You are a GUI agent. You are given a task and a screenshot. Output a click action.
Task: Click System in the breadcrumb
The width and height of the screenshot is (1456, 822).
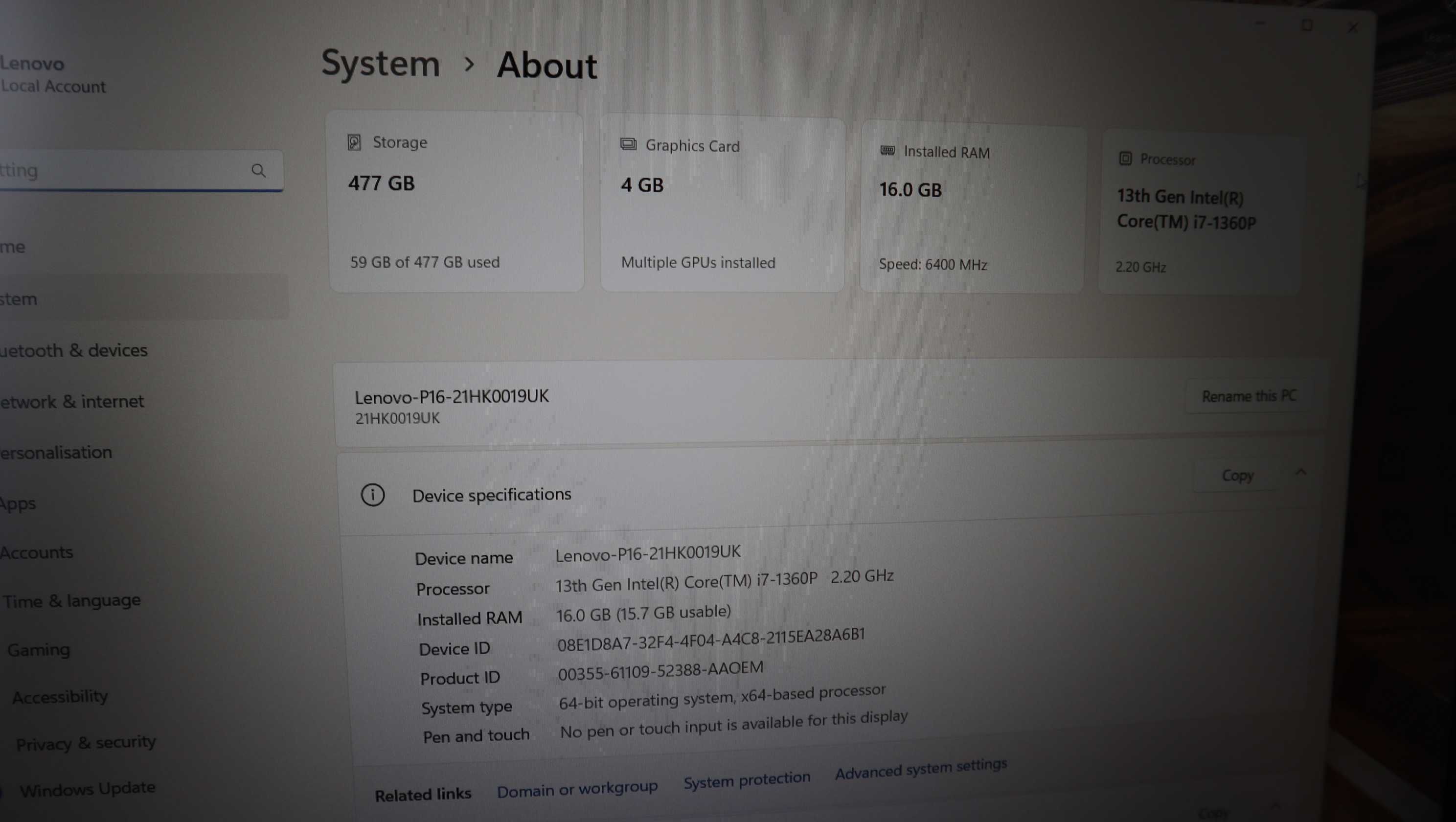[x=381, y=63]
